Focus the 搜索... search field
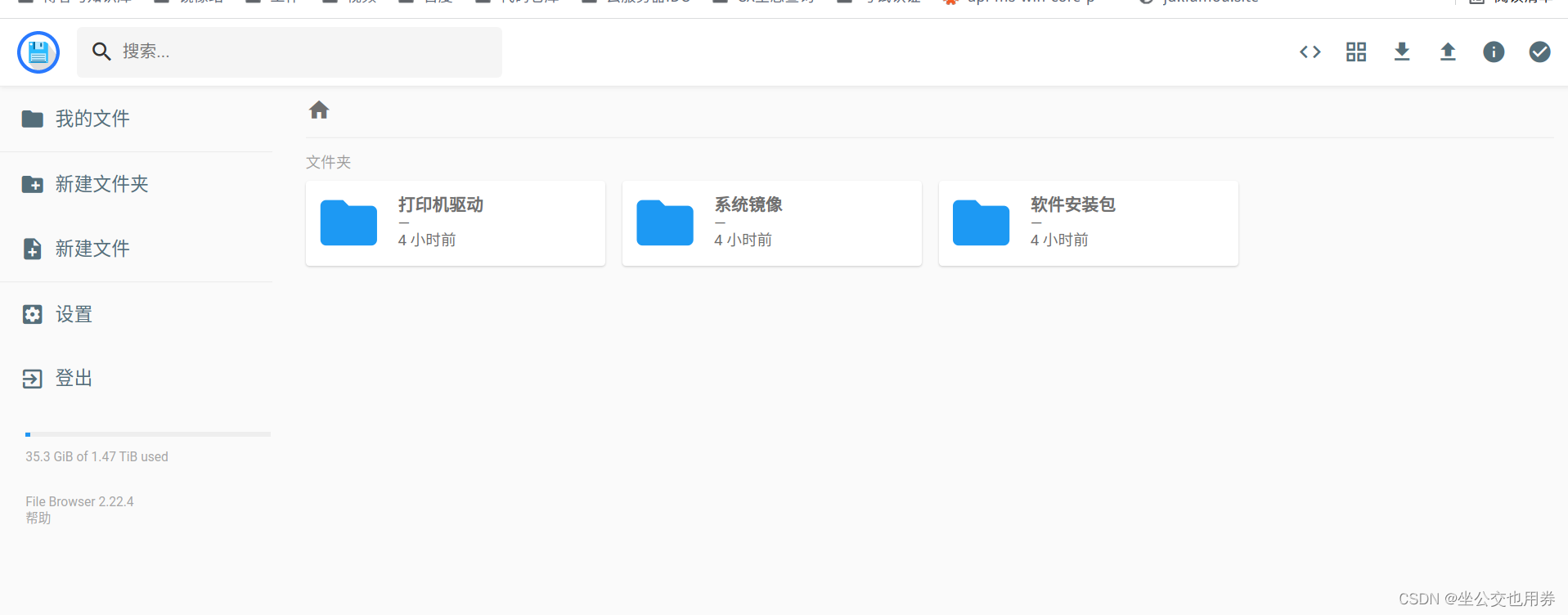Viewport: 1568px width, 615px height. click(290, 52)
